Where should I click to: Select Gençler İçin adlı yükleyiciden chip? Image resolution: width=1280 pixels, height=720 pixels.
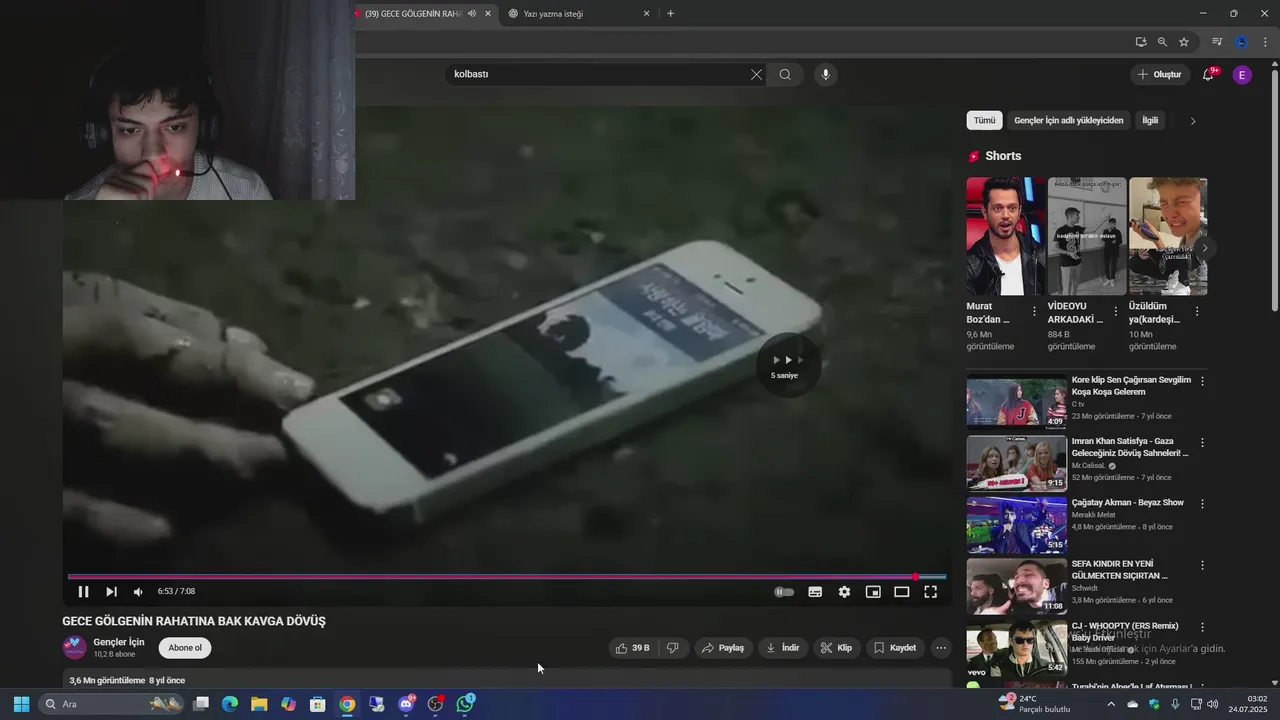pyautogui.click(x=1069, y=120)
